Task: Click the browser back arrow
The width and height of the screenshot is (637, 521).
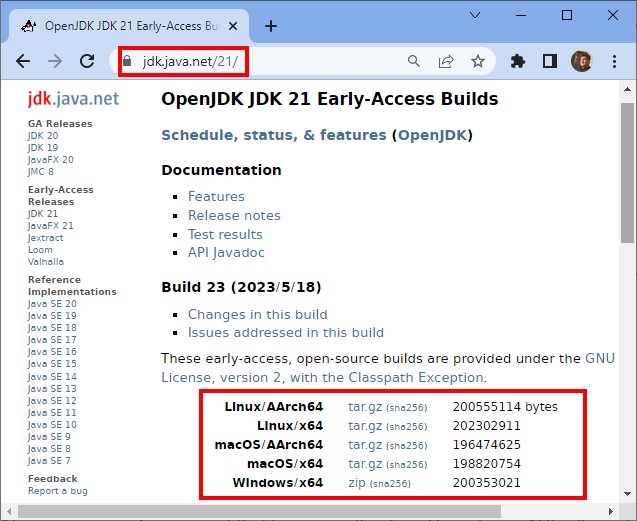Action: 23,61
